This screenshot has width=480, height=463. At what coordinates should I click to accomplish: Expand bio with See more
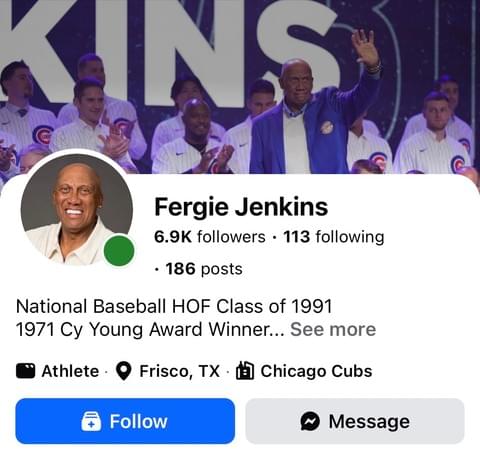point(333,329)
